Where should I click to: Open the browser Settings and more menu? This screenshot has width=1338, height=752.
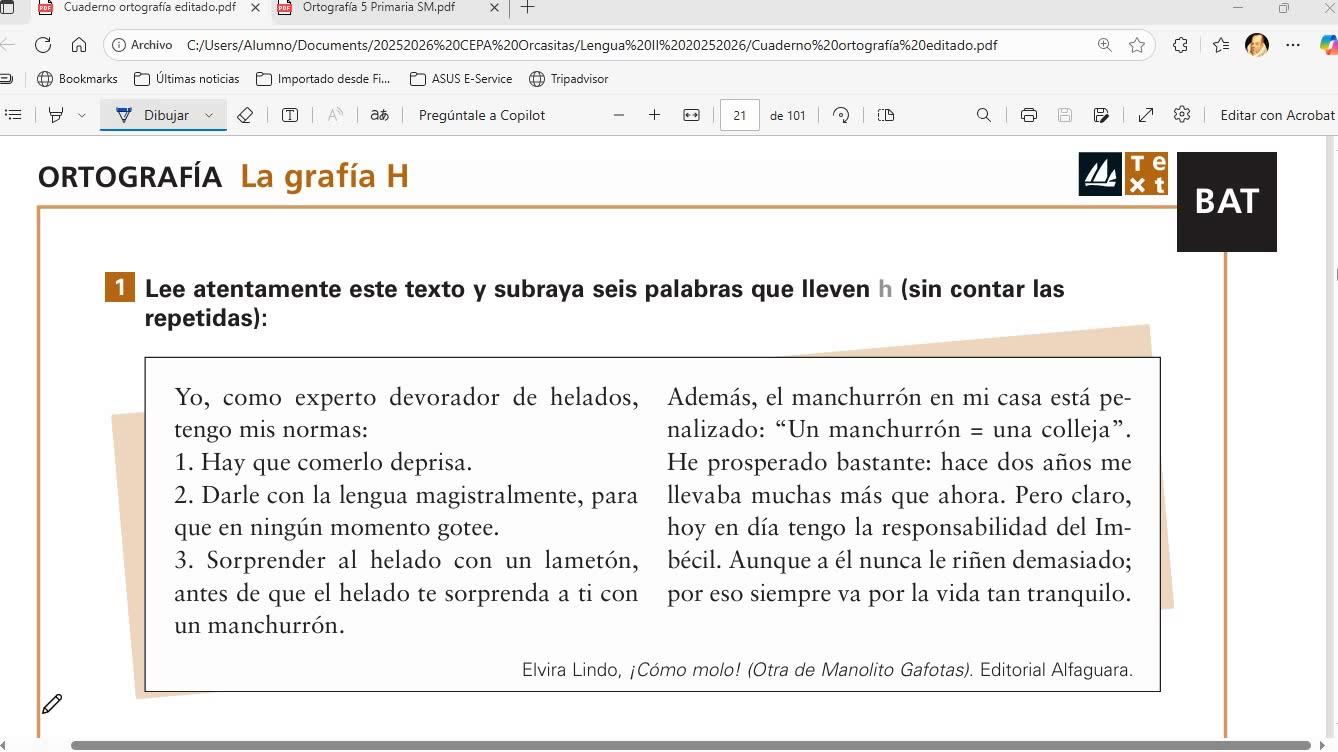pyautogui.click(x=1293, y=45)
